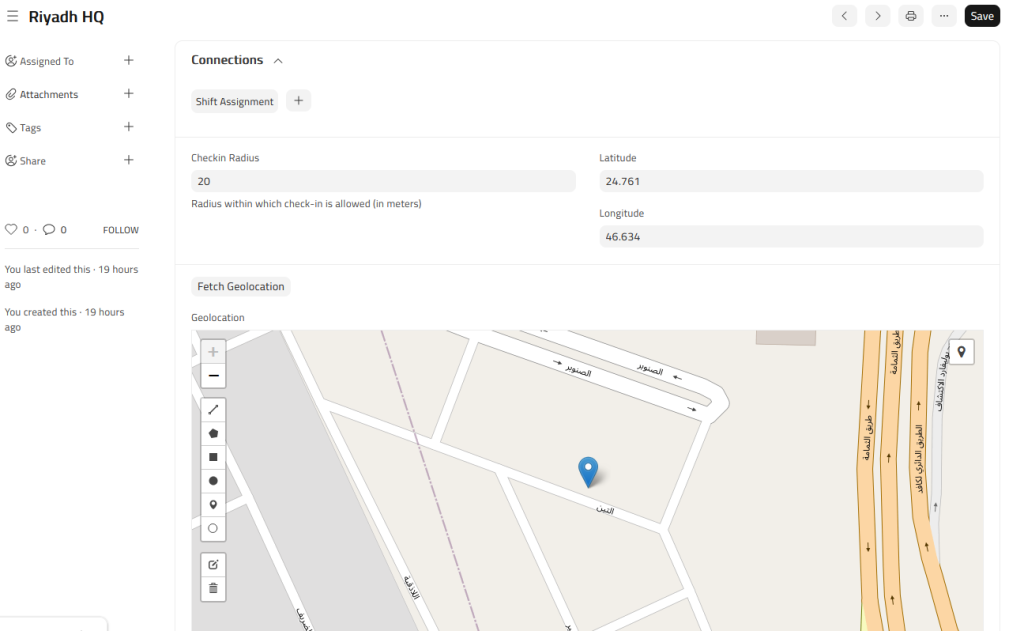Viewport: 1024px width, 631px height.
Task: Open Shift Assignment connection
Action: pos(234,101)
